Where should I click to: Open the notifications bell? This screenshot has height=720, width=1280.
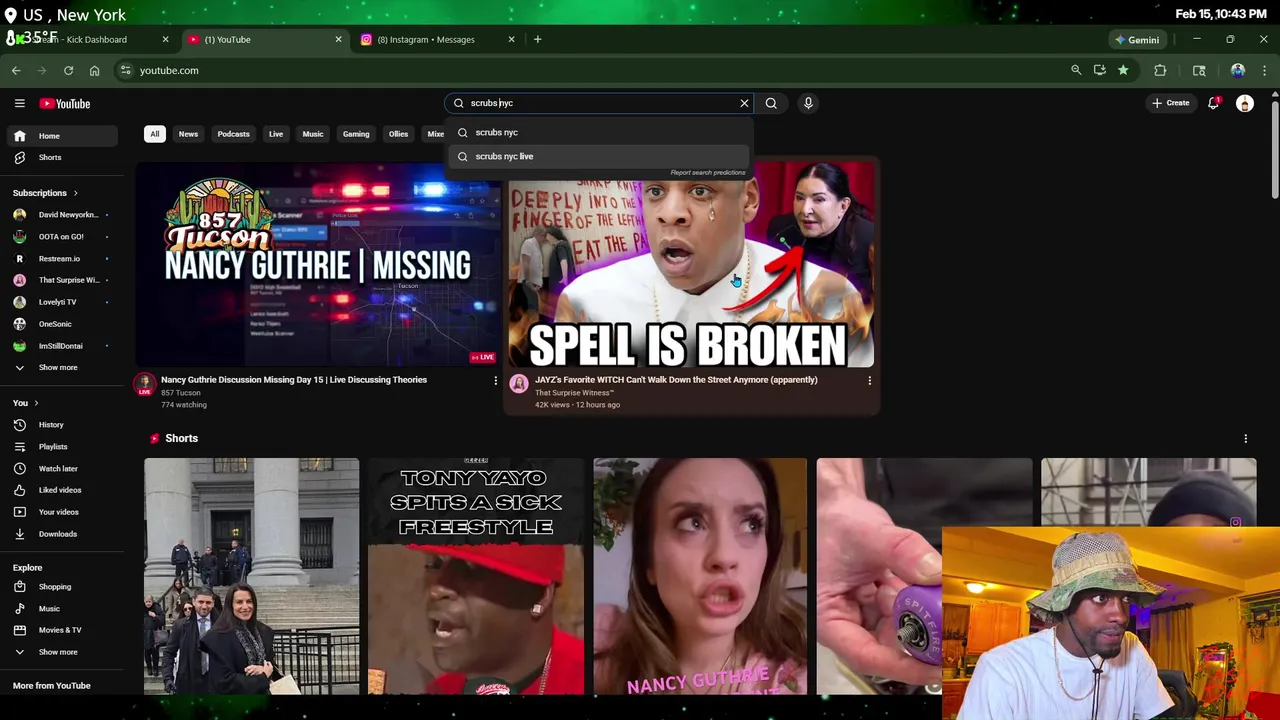click(1213, 103)
